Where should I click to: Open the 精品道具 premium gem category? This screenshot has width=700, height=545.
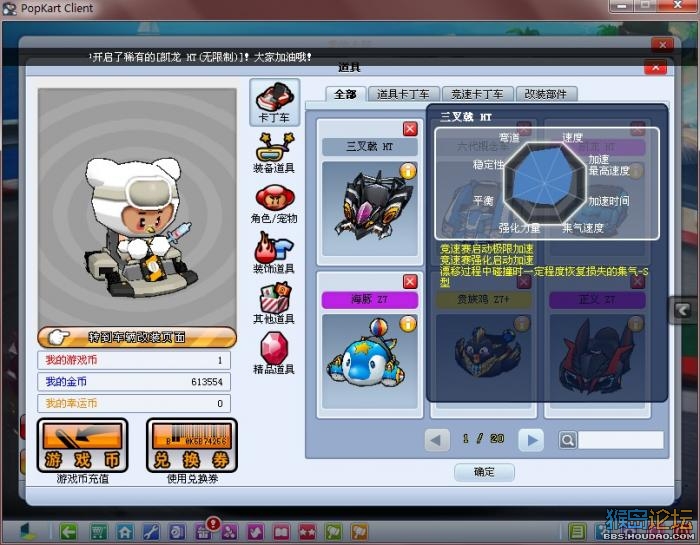pyautogui.click(x=274, y=354)
